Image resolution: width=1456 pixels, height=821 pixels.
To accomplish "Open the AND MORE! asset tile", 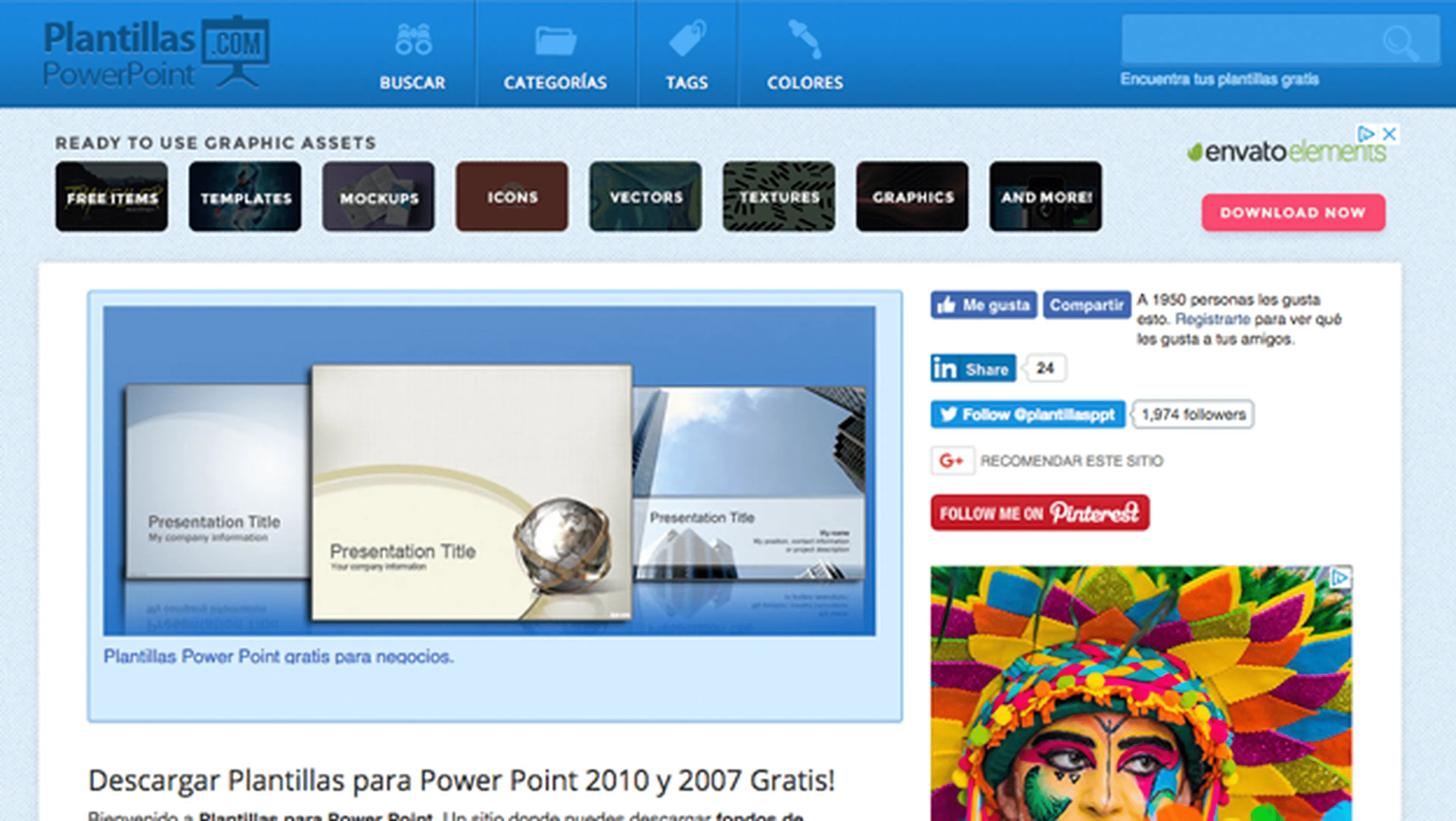I will tap(1046, 197).
